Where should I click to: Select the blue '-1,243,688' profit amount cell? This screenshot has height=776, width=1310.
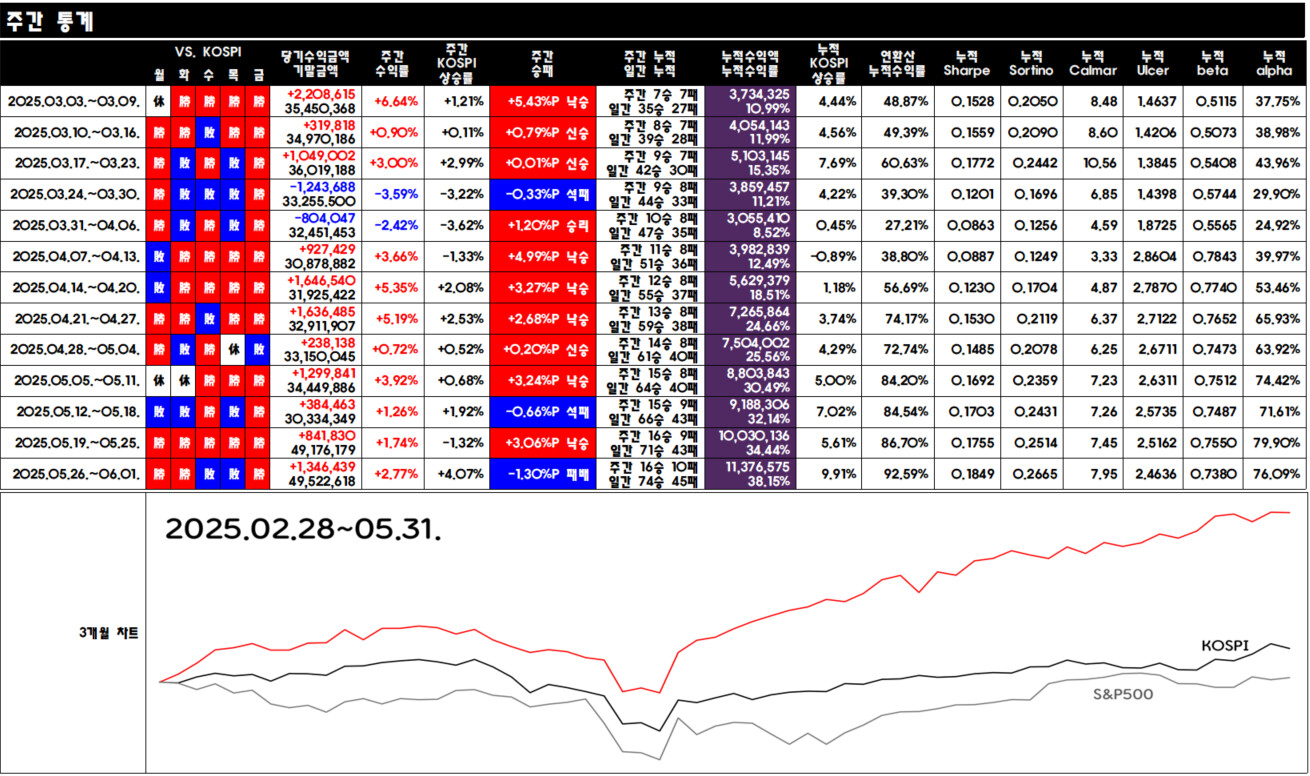click(x=321, y=187)
